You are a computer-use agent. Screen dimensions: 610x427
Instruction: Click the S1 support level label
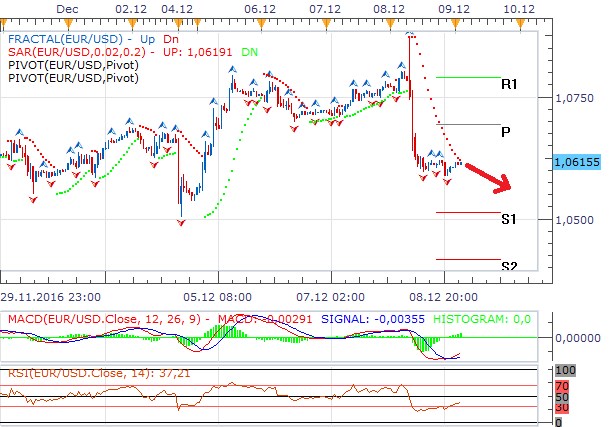(x=508, y=218)
